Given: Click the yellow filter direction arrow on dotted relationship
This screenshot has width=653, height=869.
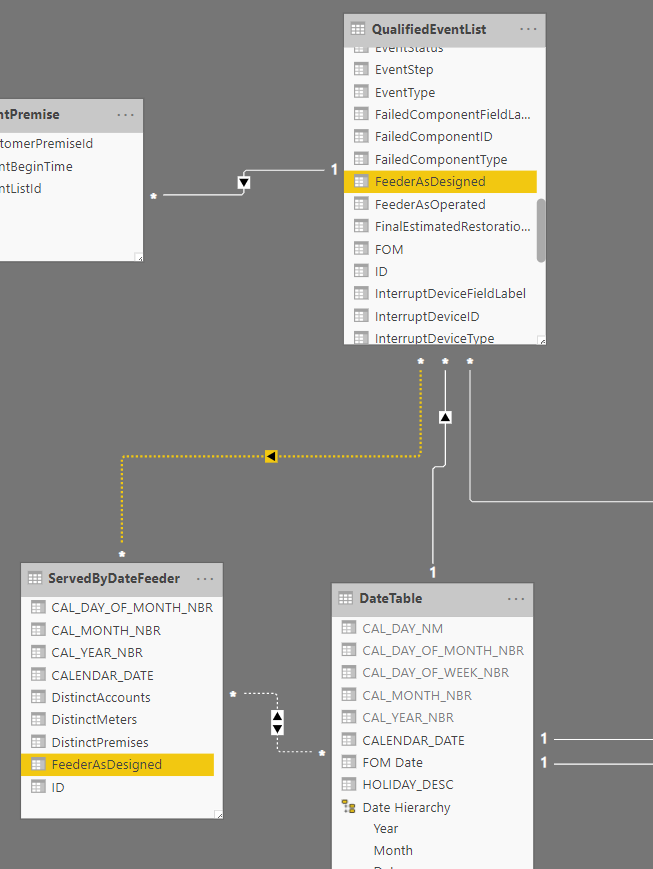Looking at the screenshot, I should 271,456.
